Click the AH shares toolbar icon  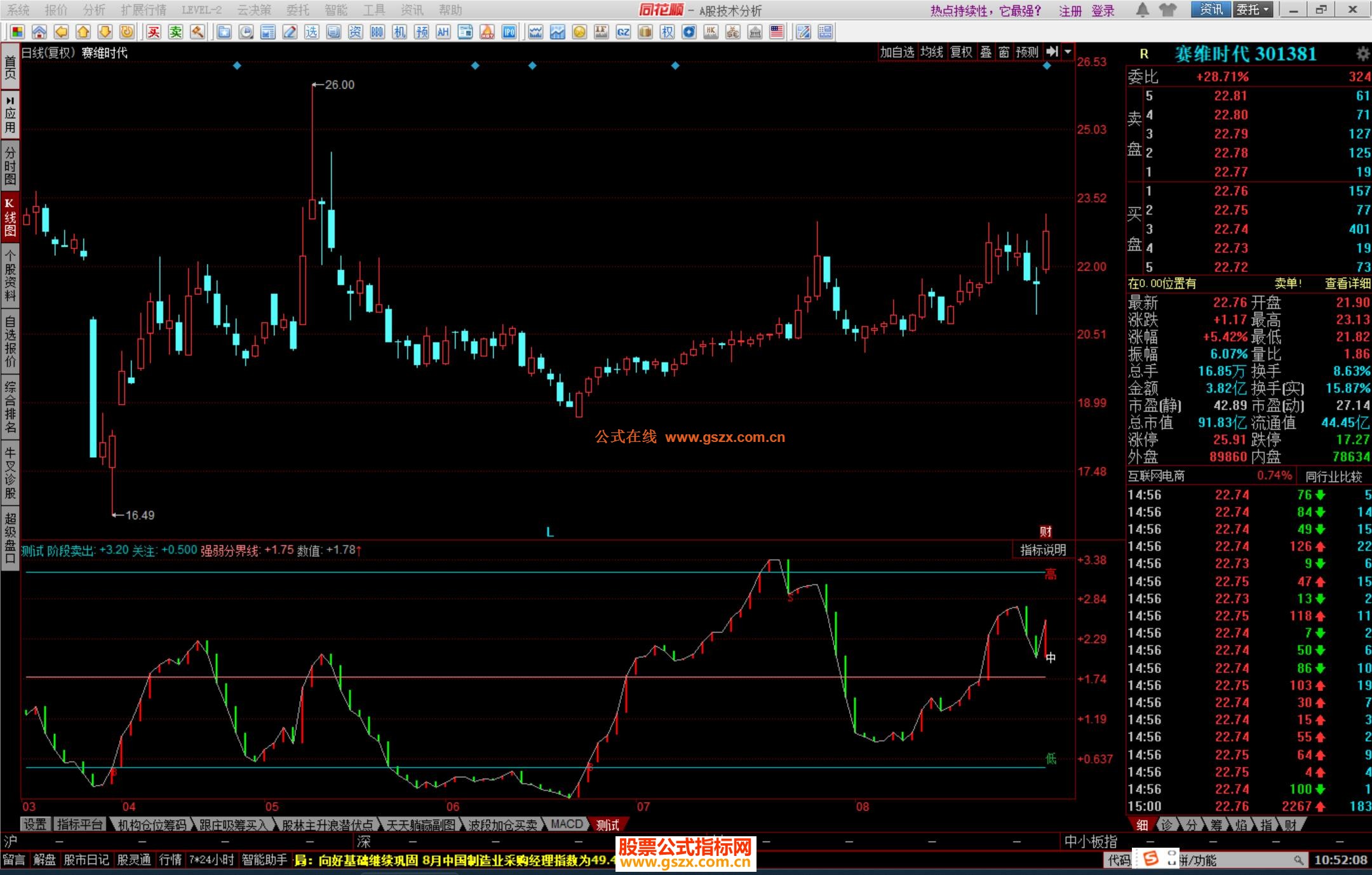(x=443, y=32)
